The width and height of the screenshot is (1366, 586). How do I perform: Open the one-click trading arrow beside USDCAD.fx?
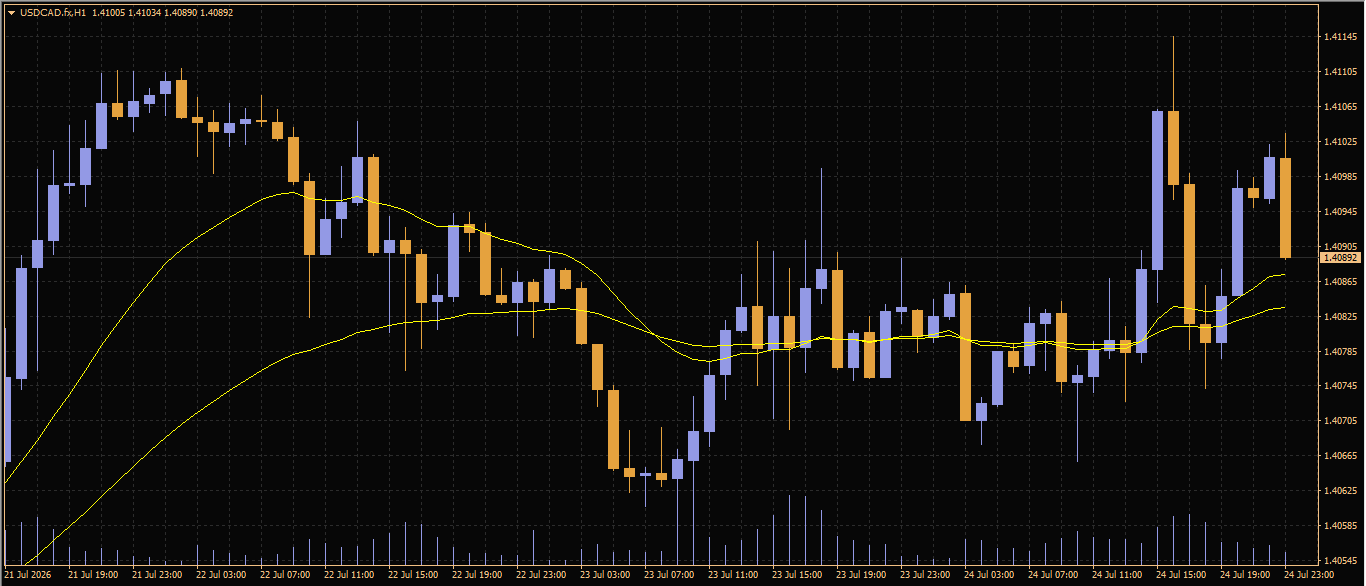11,12
